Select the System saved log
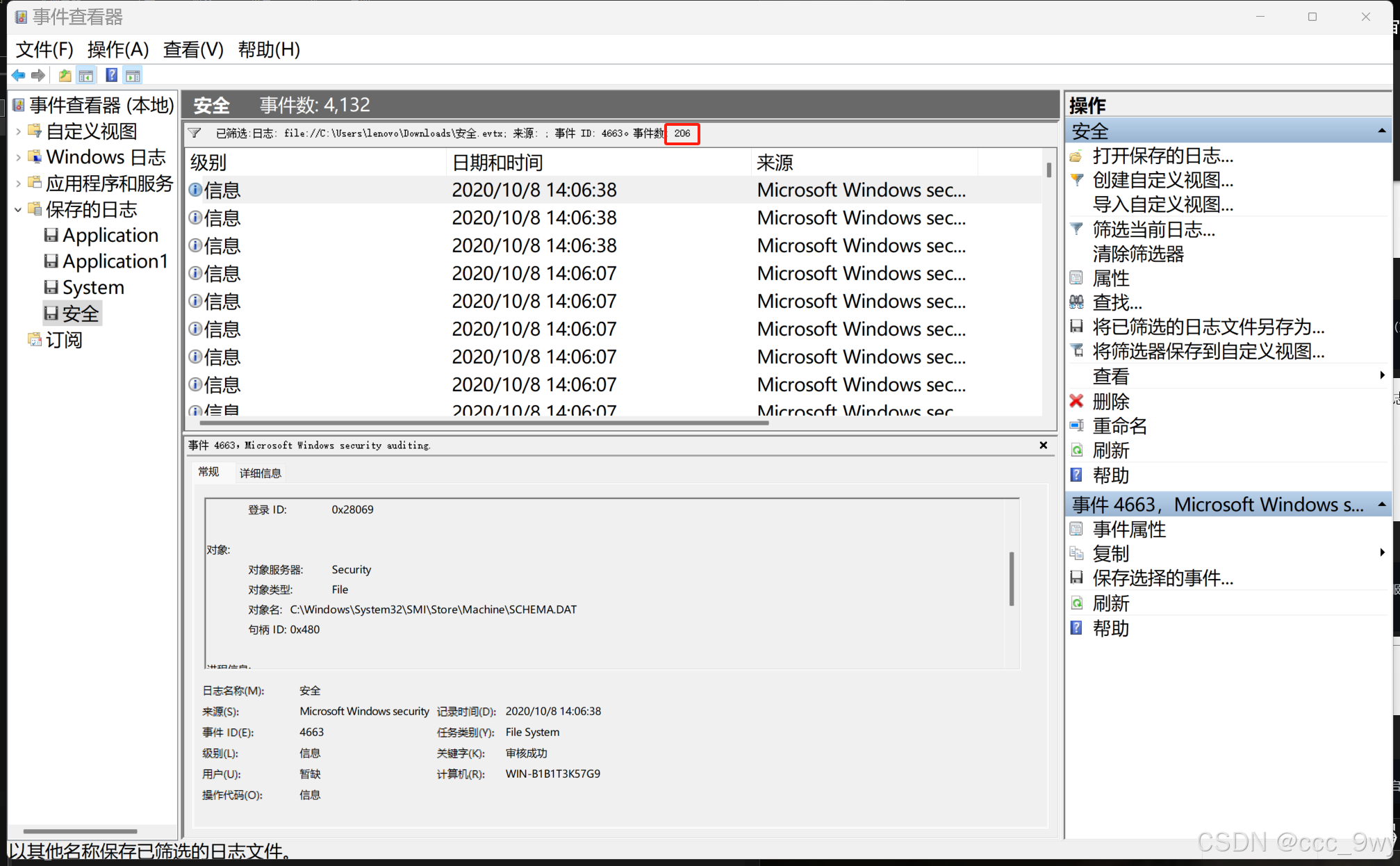Viewport: 1400px width, 866px height. pos(92,288)
